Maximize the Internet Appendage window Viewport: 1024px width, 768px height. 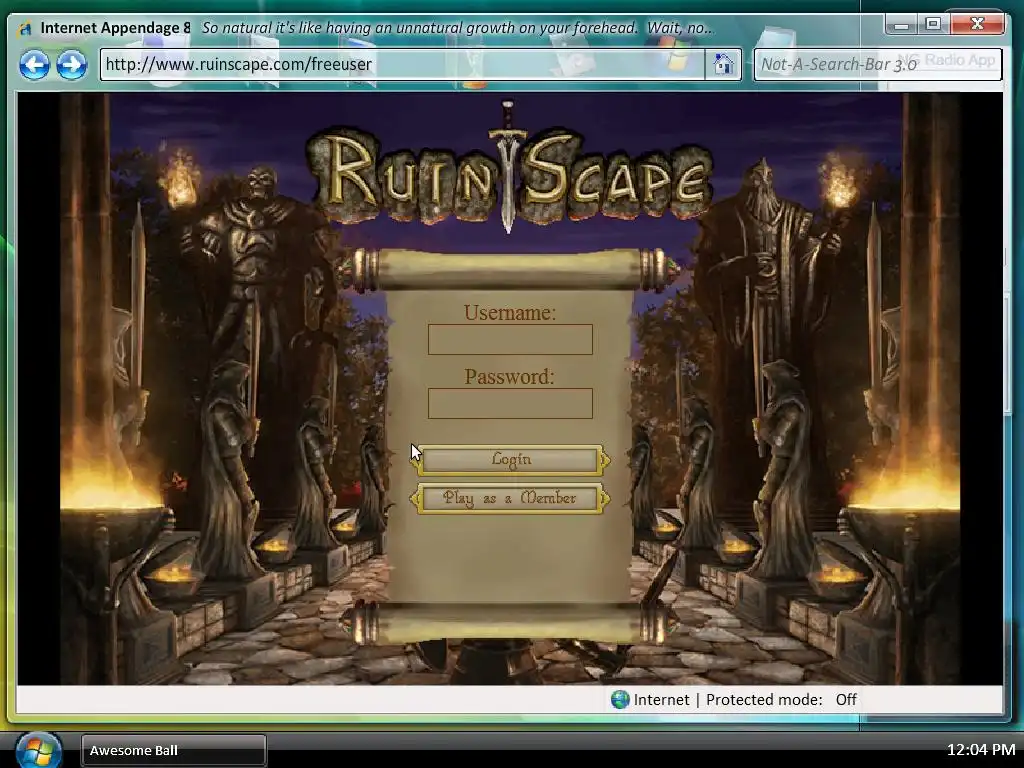934,24
